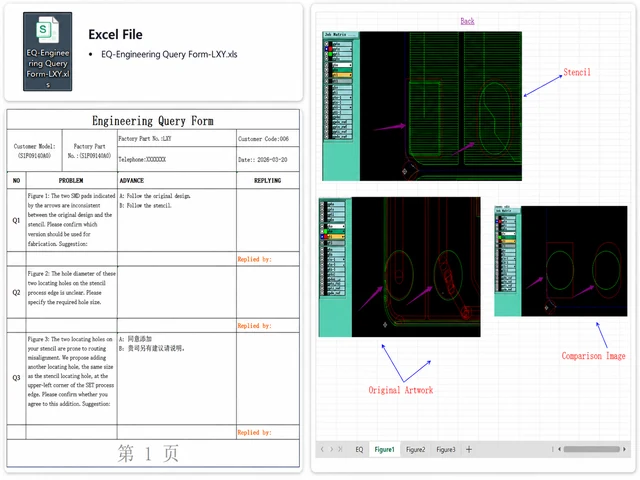Click the NO column header
This screenshot has height=480, width=640.
16,180
